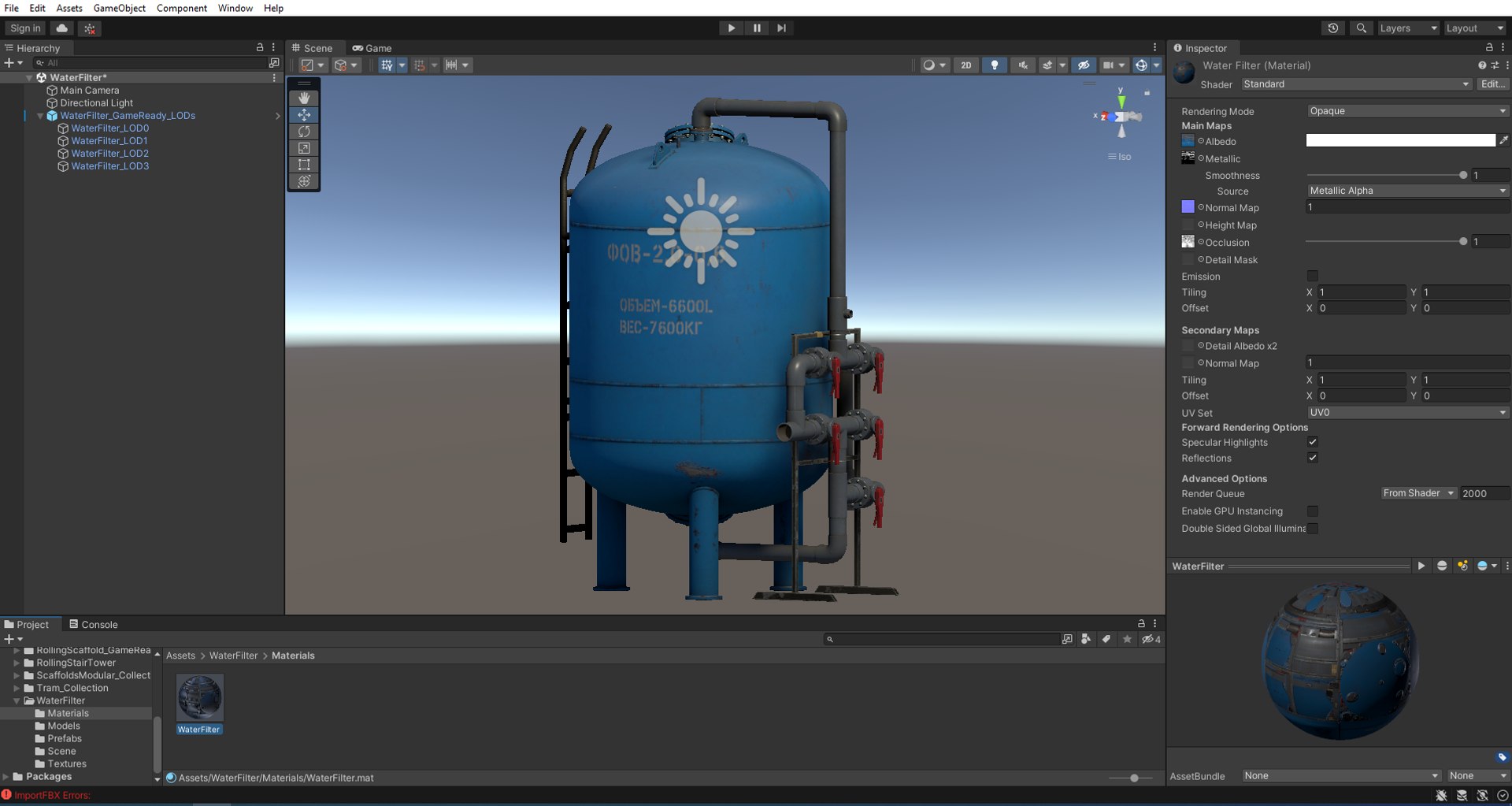The image size is (1512, 806).
Task: Collapse WaterFilter_GameReady_LODs hierarchy item
Action: click(x=40, y=116)
